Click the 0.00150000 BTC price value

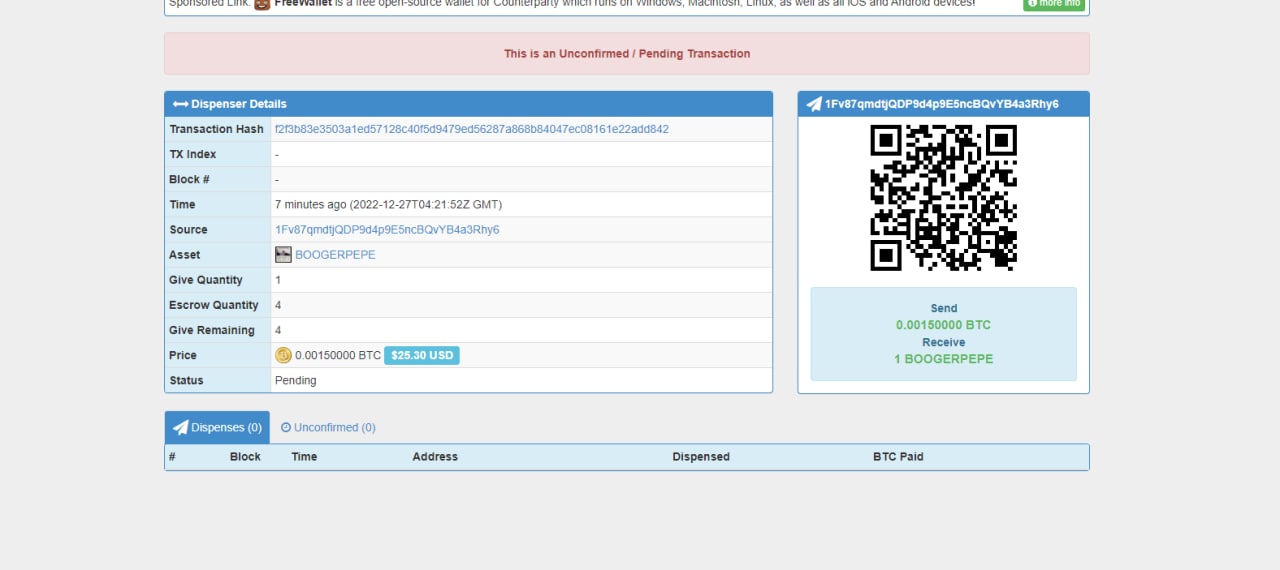point(338,355)
